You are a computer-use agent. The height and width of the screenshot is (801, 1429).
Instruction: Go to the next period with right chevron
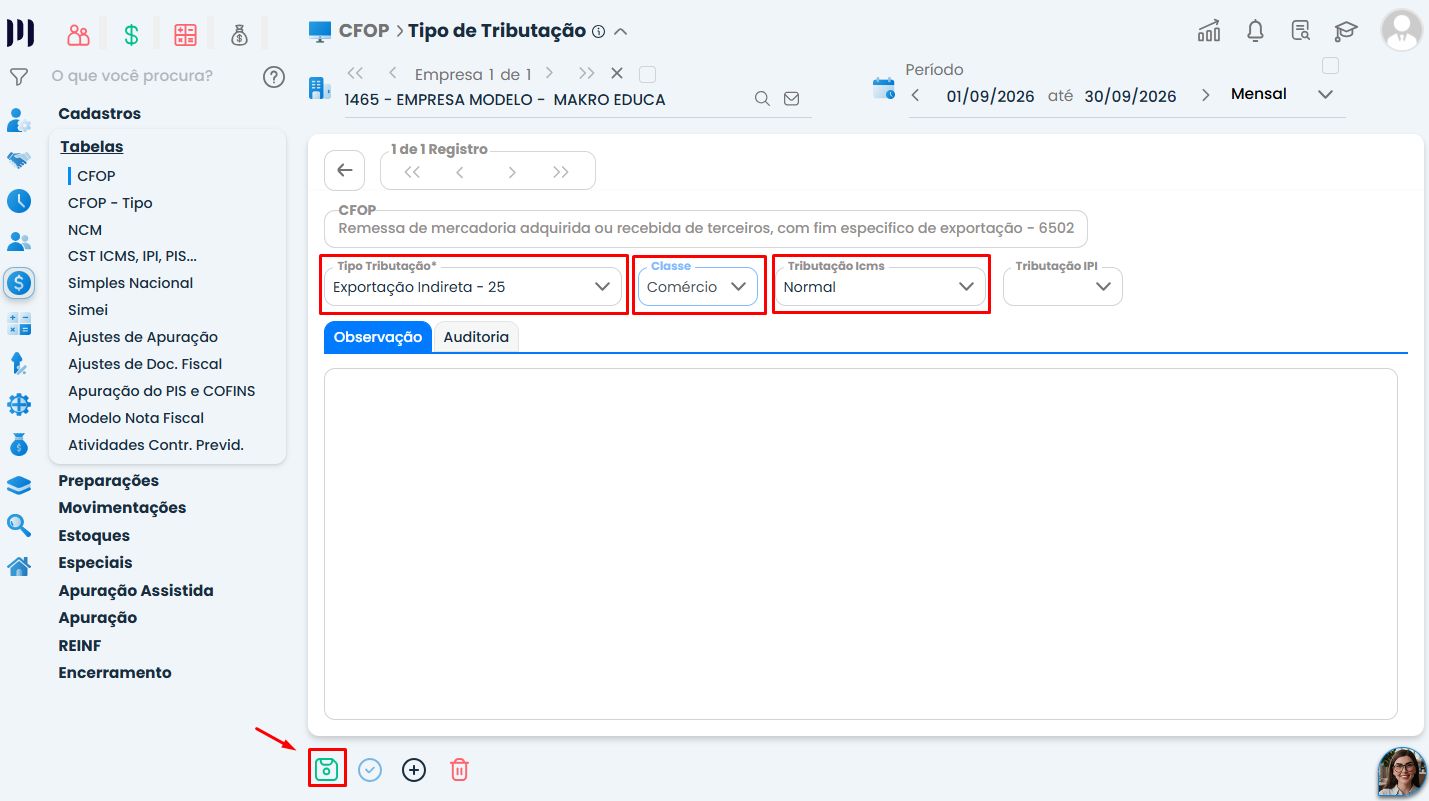click(x=1206, y=95)
